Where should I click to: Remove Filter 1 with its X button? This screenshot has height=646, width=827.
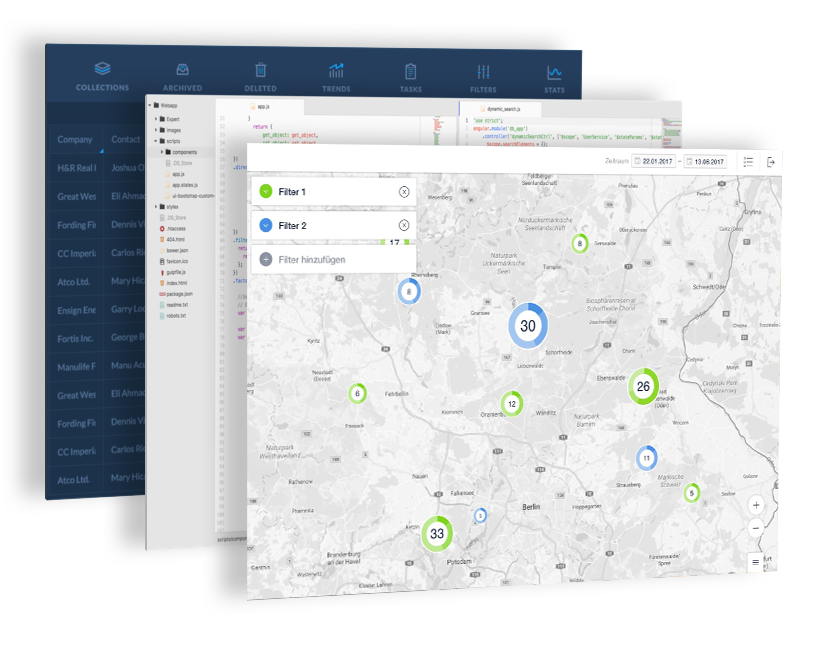[x=404, y=191]
